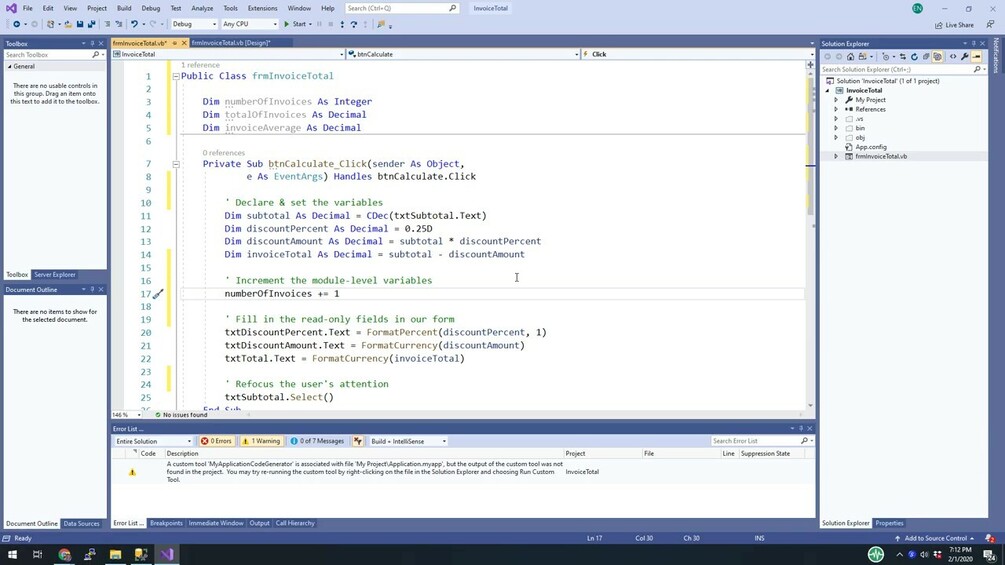Screen dimensions: 1005x565
Task: Toggle the 0 Errors filter button
Action: [216, 441]
